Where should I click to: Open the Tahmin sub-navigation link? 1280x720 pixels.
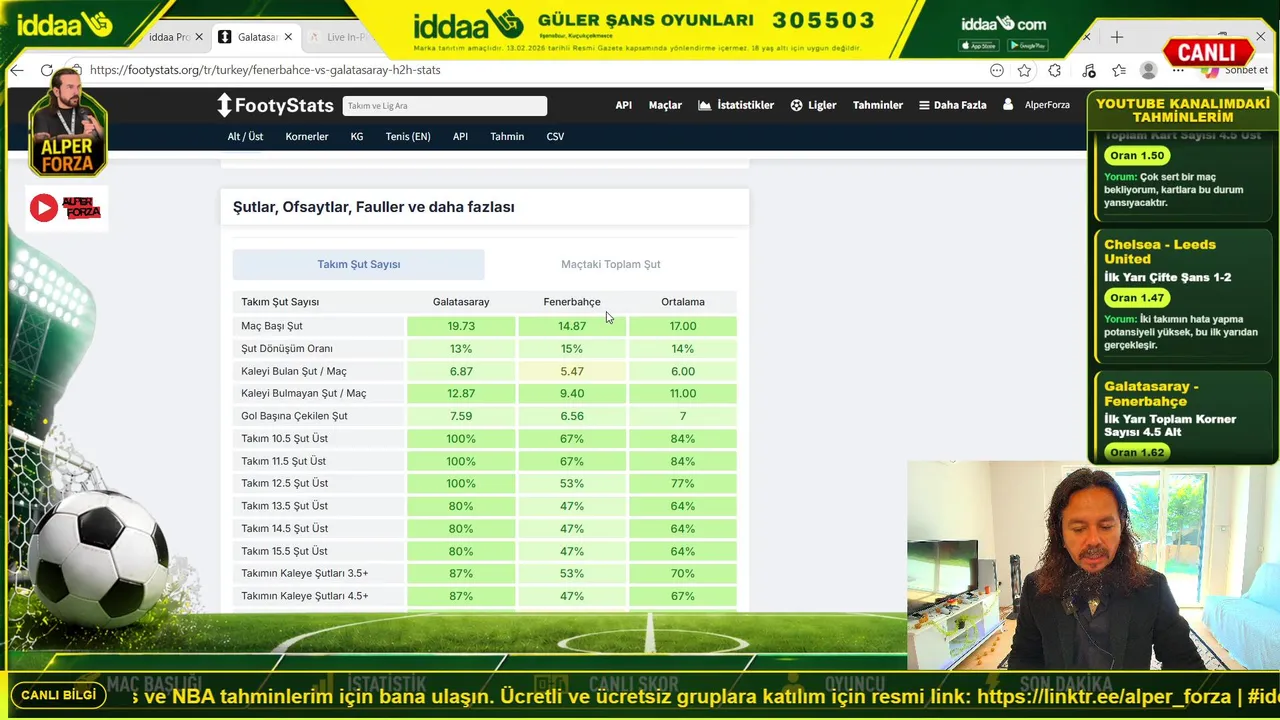tap(507, 136)
